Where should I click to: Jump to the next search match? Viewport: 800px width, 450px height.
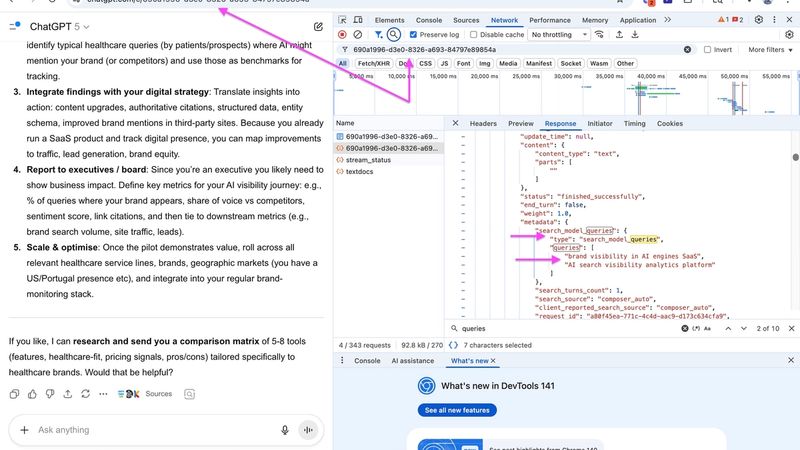[x=743, y=329]
